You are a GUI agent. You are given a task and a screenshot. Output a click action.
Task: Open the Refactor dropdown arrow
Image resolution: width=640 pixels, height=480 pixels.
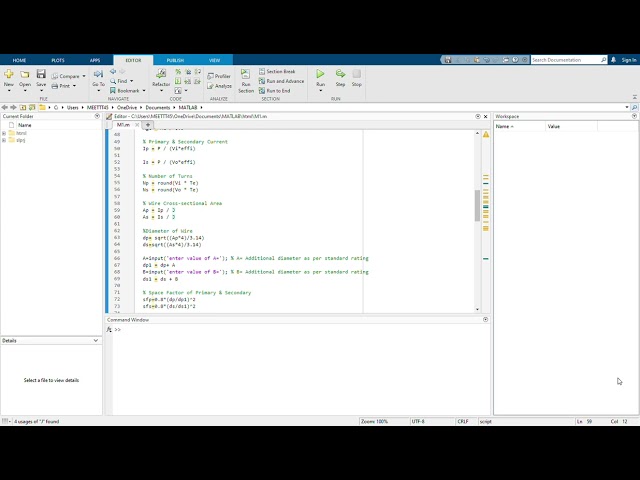point(161,91)
